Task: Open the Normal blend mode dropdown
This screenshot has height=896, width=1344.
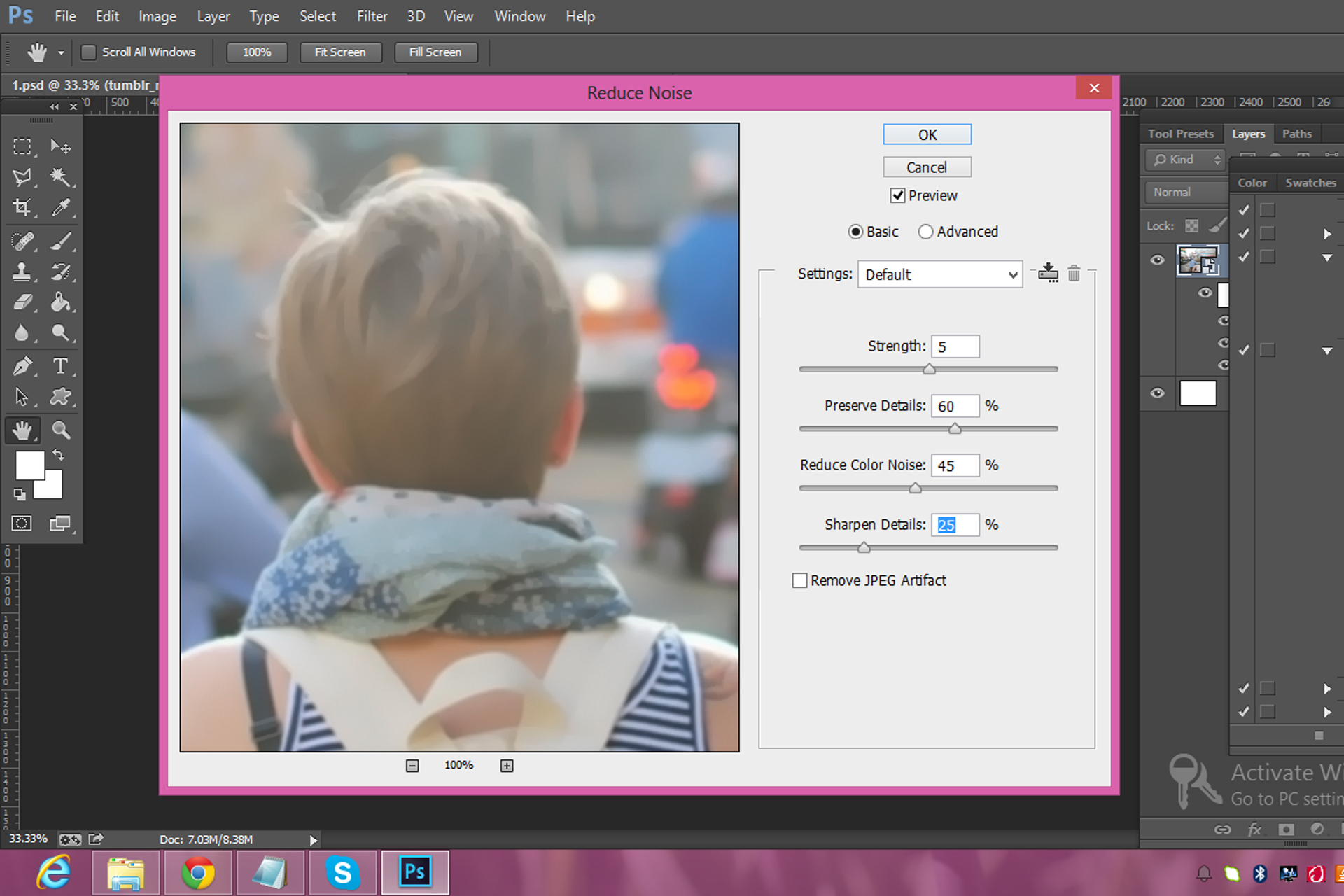Action: 1186,192
